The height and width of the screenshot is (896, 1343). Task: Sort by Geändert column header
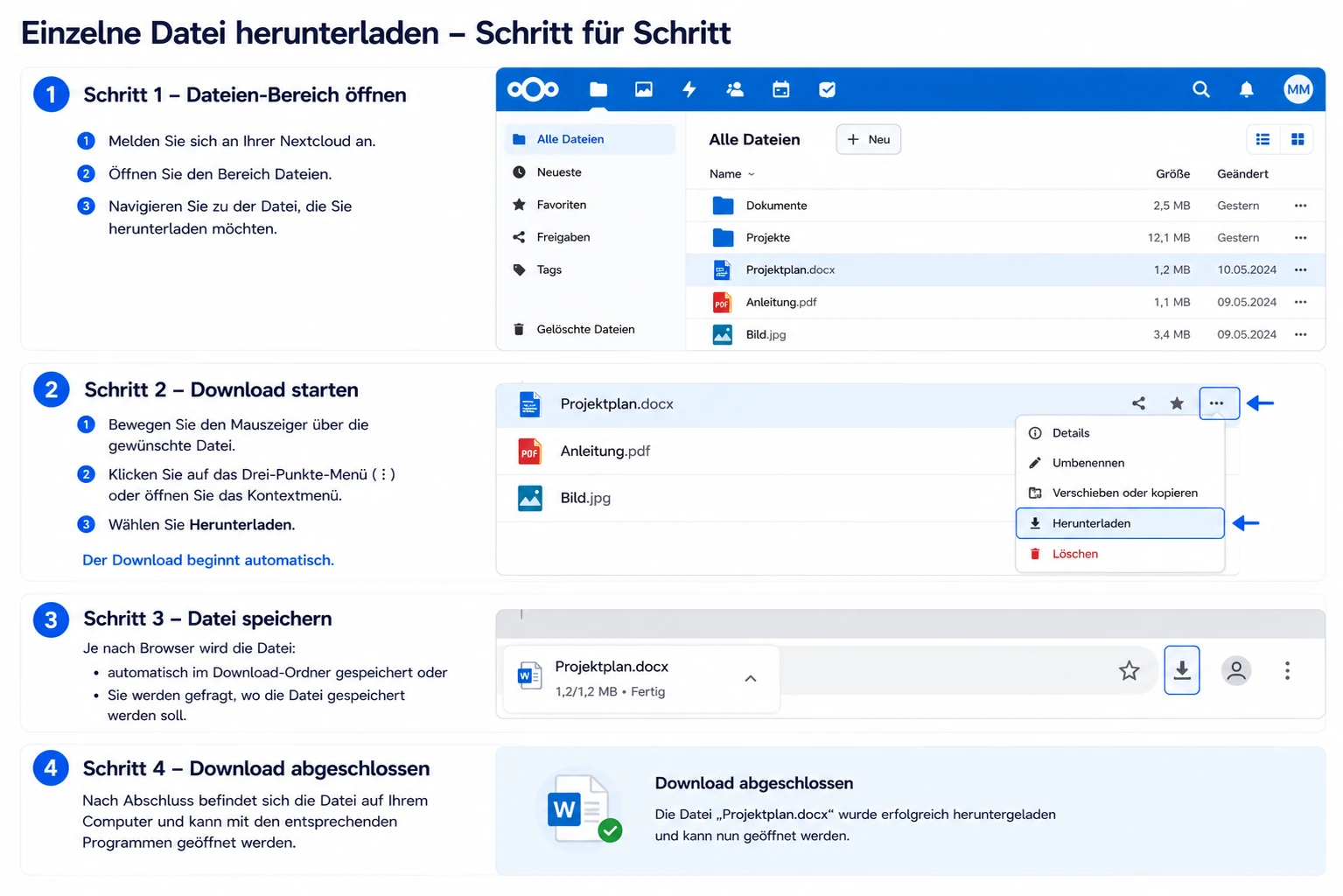click(1242, 174)
